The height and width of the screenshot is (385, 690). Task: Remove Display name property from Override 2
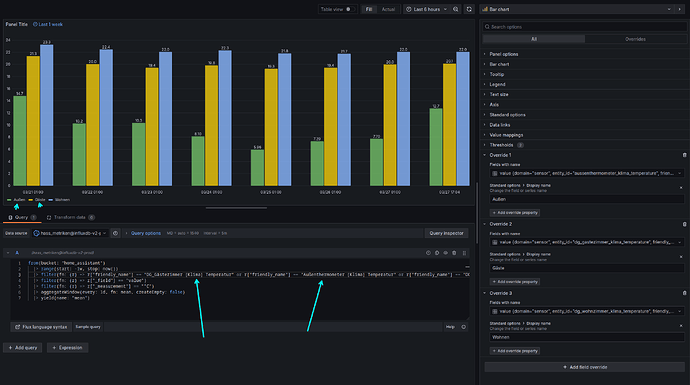(681, 257)
